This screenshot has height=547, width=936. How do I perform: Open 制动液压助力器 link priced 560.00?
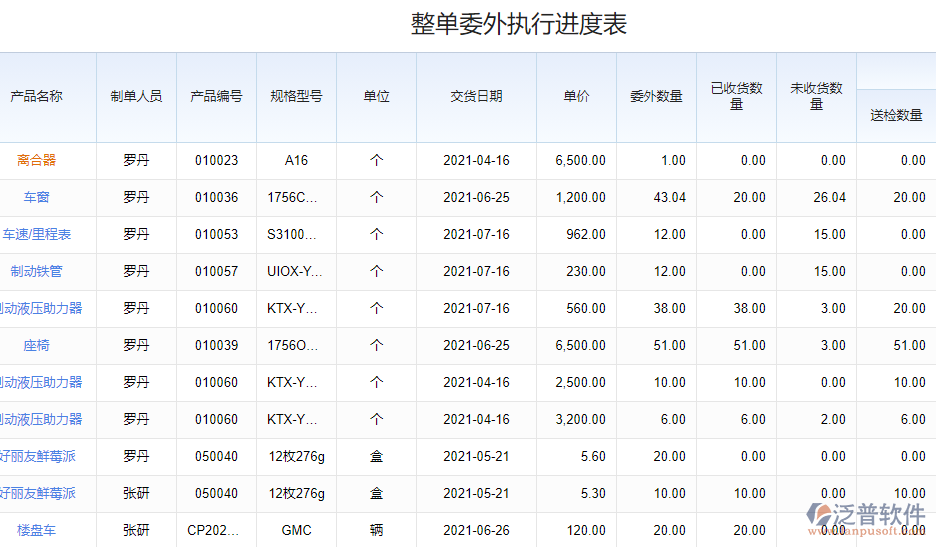(41, 308)
